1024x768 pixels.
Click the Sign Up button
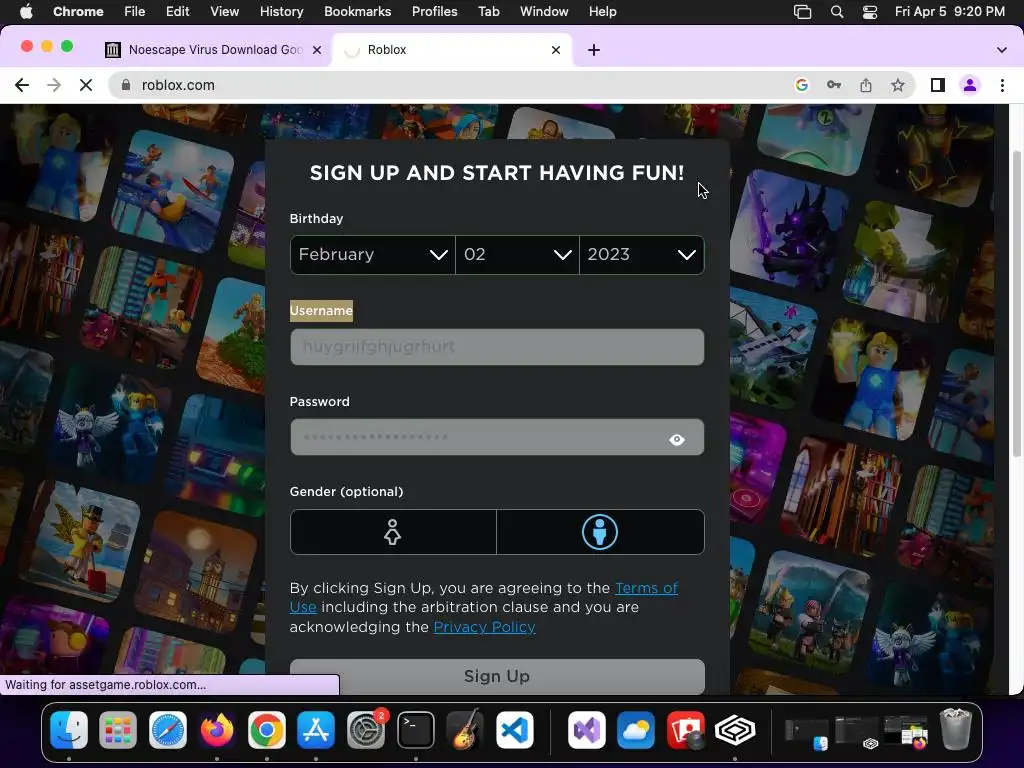click(x=497, y=677)
